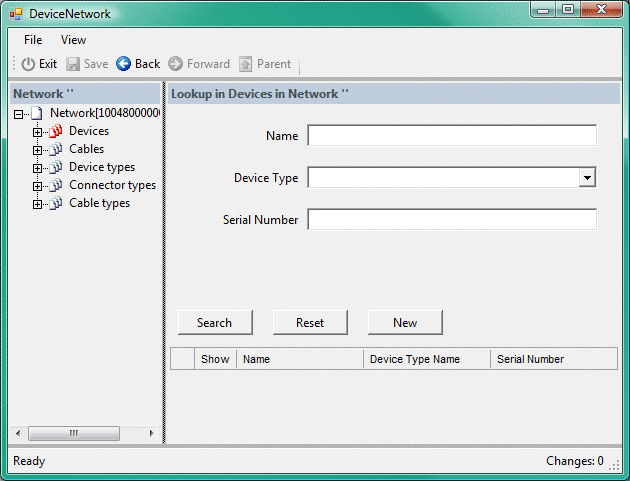The image size is (630, 481).
Task: Click the Exit power icon
Action: [x=28, y=64]
